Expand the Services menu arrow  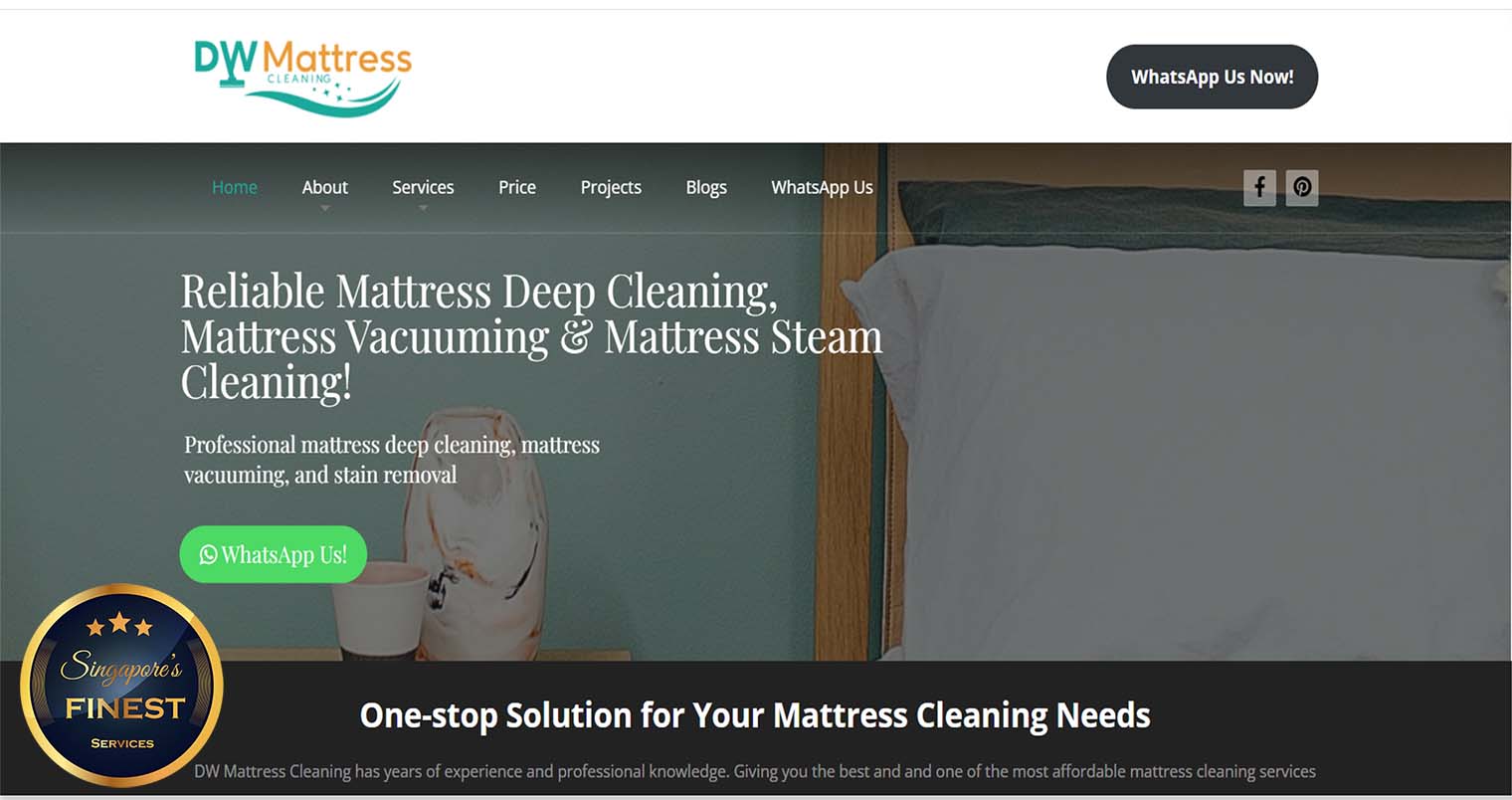tap(423, 208)
